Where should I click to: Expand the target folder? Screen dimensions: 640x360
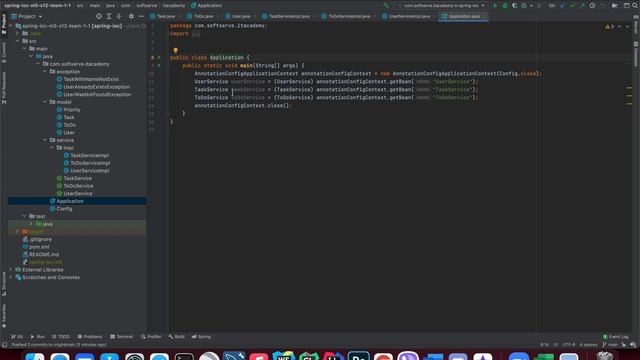18,231
